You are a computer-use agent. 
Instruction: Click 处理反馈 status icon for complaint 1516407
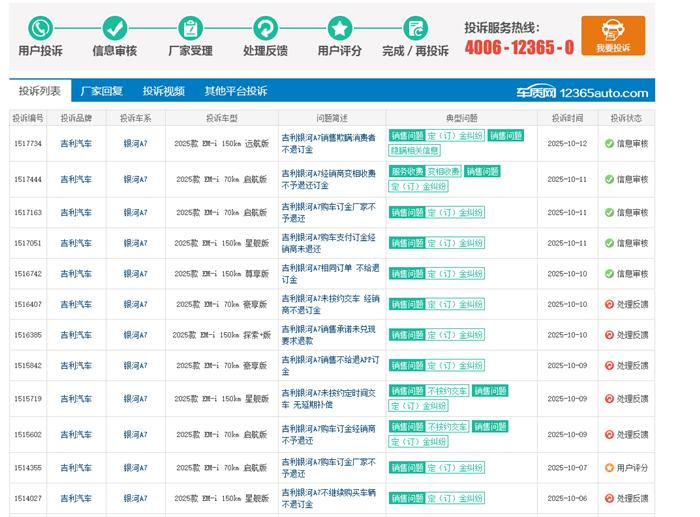pos(609,304)
